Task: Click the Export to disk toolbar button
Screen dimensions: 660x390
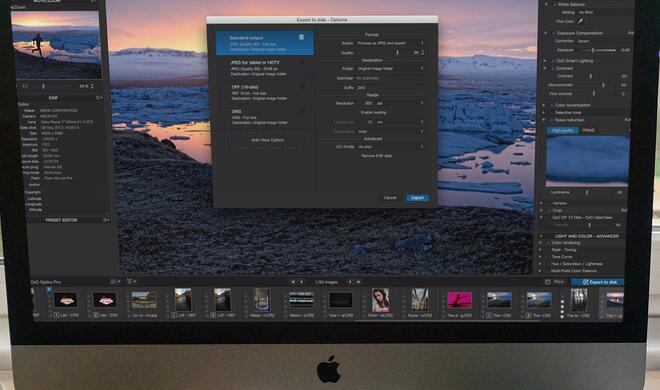Action: 598,282
